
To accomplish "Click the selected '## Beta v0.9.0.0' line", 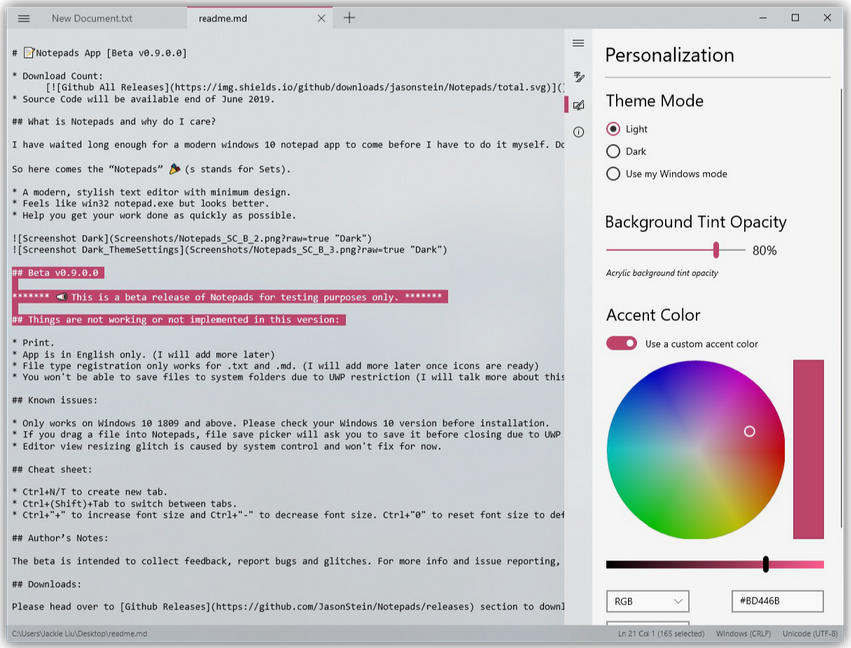I will tap(58, 272).
